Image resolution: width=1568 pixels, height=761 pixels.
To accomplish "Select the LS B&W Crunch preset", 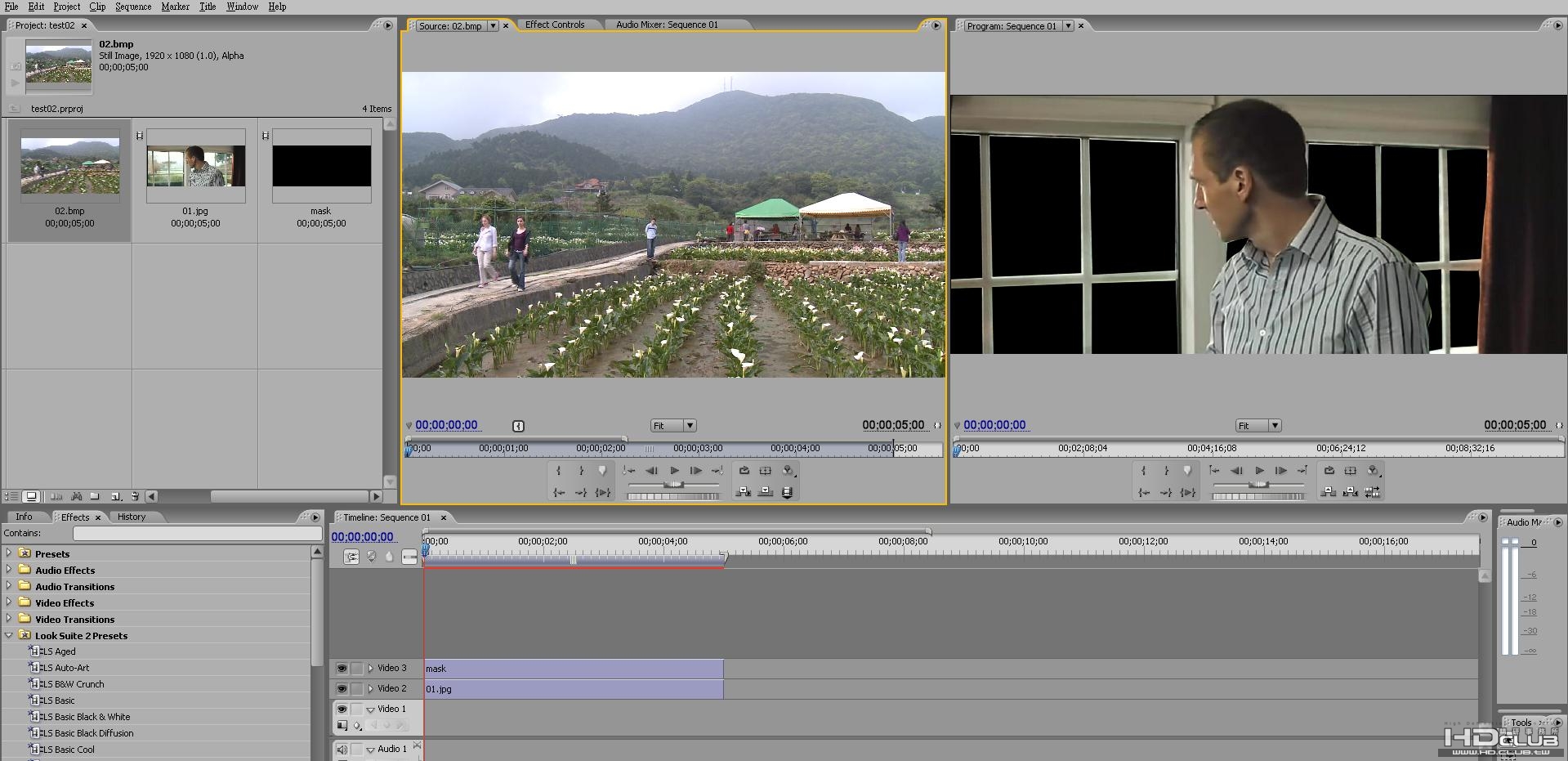I will [73, 684].
